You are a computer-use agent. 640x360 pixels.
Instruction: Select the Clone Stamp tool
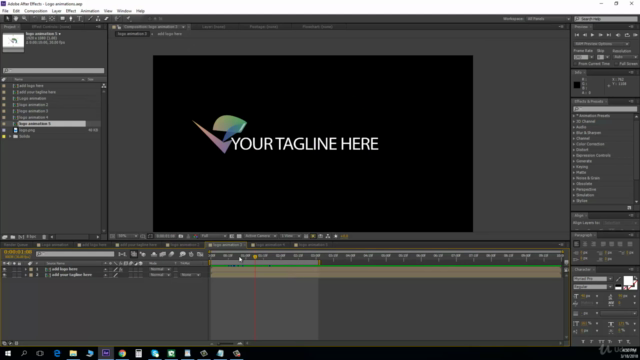pyautogui.click(x=98, y=18)
